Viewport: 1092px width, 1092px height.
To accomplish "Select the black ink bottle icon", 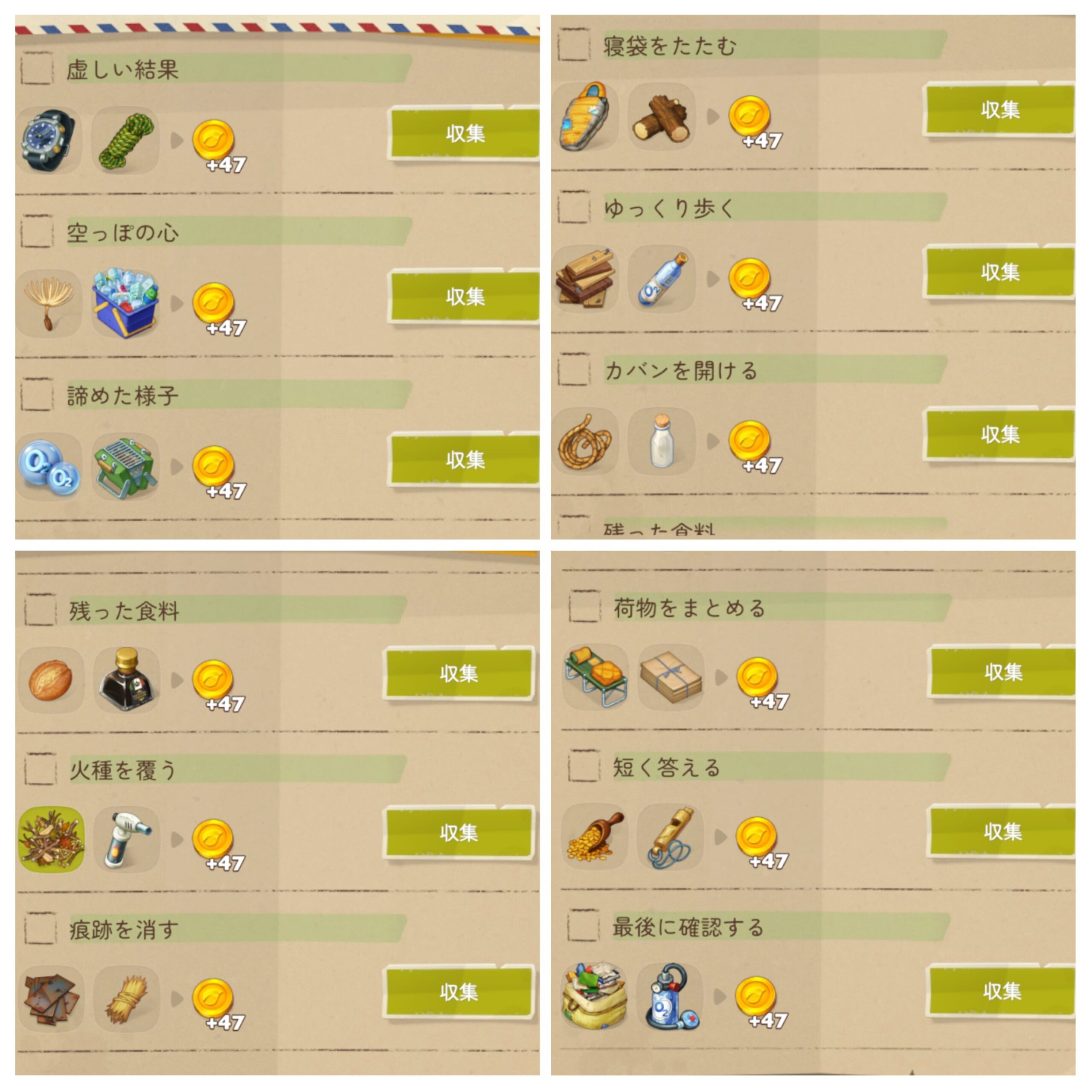I will (127, 680).
